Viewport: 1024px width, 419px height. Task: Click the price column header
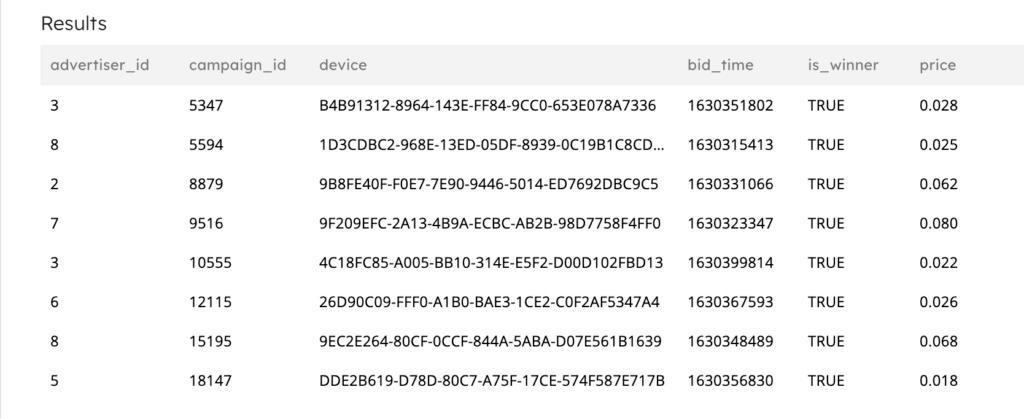click(x=937, y=66)
